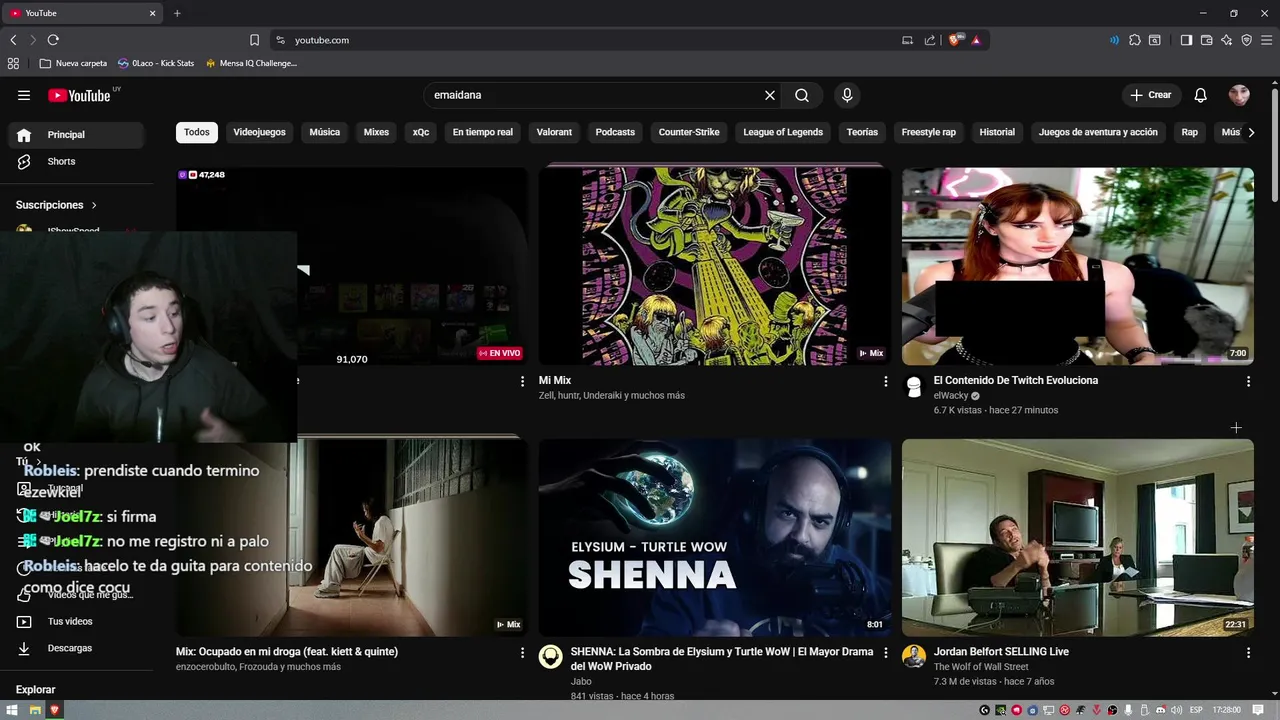1280x720 pixels.
Task: Open the 0Laco - Kick Stats bookmark
Action: tap(156, 63)
